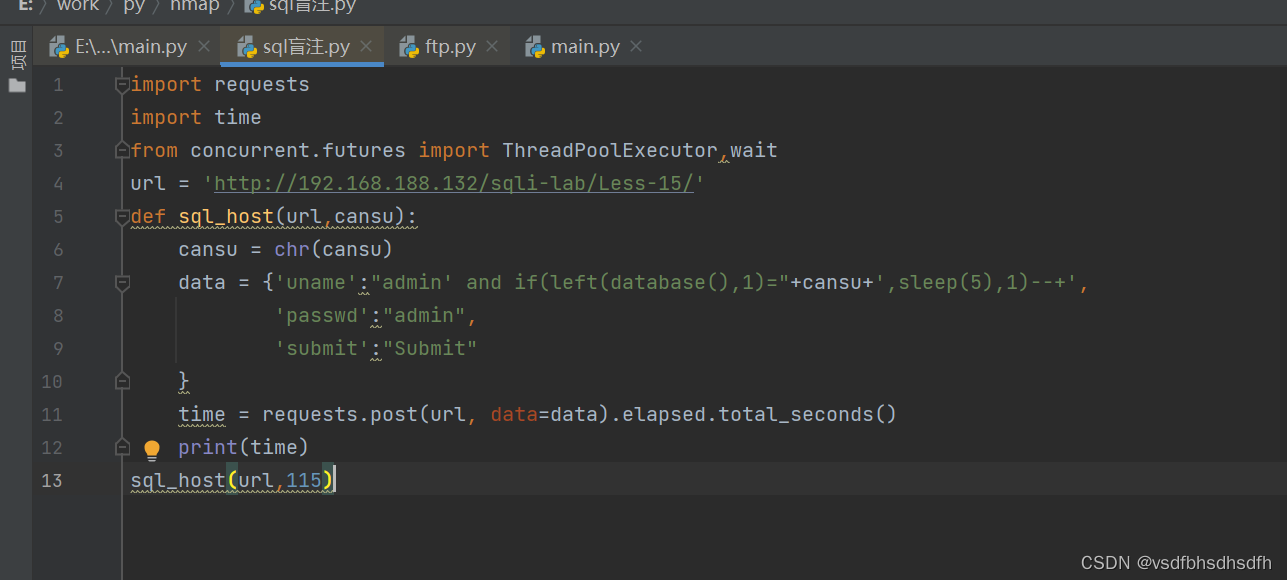
Task: Close the ftp.py tab
Action: (492, 47)
